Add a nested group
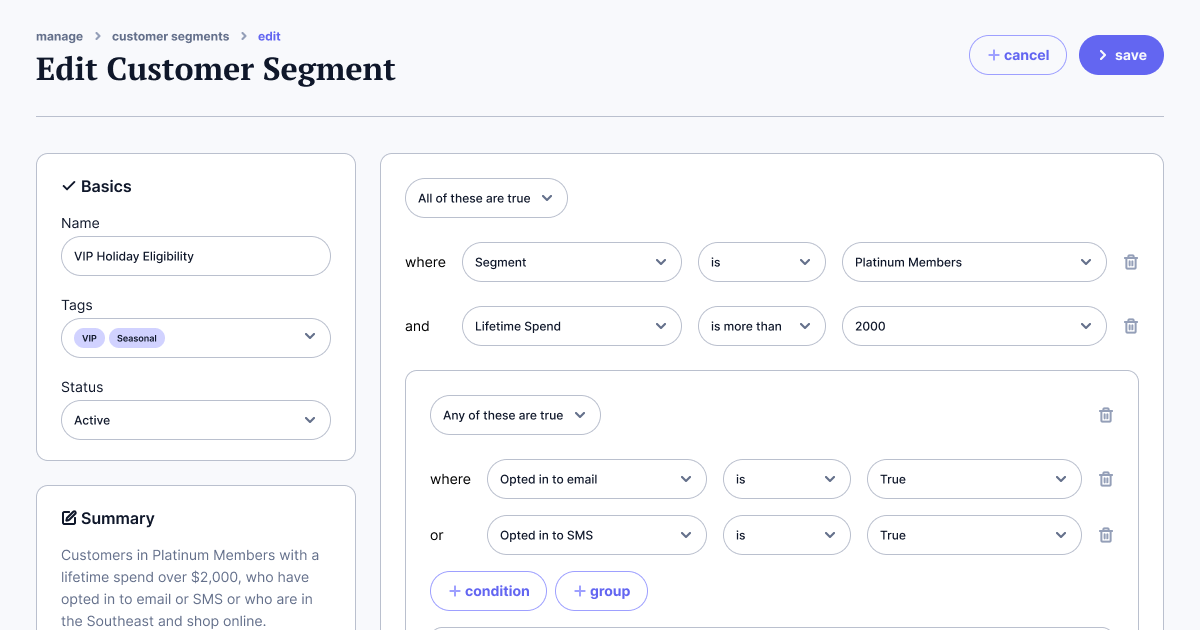 point(601,591)
